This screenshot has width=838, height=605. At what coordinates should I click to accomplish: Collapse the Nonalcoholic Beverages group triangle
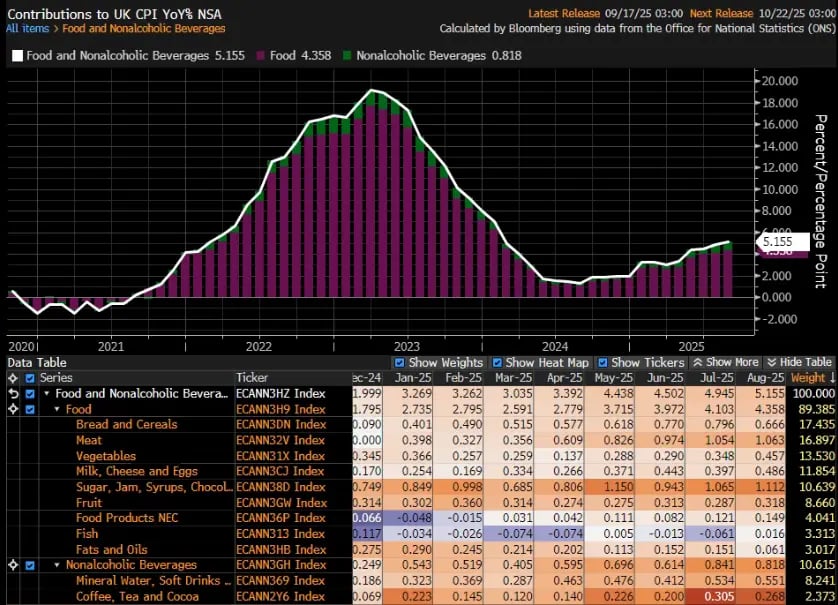point(57,565)
